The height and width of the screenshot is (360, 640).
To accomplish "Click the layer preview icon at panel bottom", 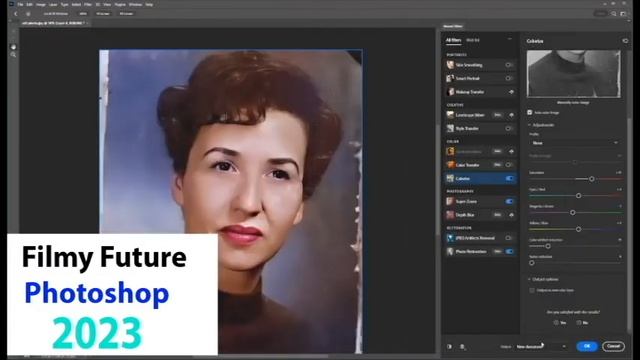I will (462, 347).
